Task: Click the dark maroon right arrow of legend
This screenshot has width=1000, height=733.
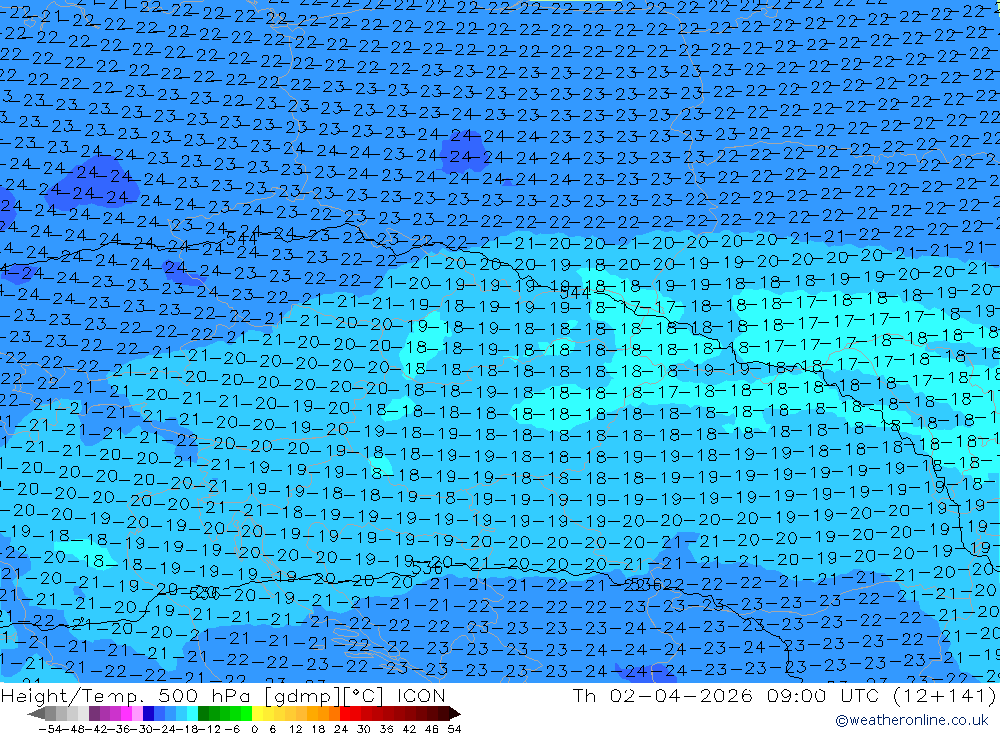Action: [x=455, y=714]
